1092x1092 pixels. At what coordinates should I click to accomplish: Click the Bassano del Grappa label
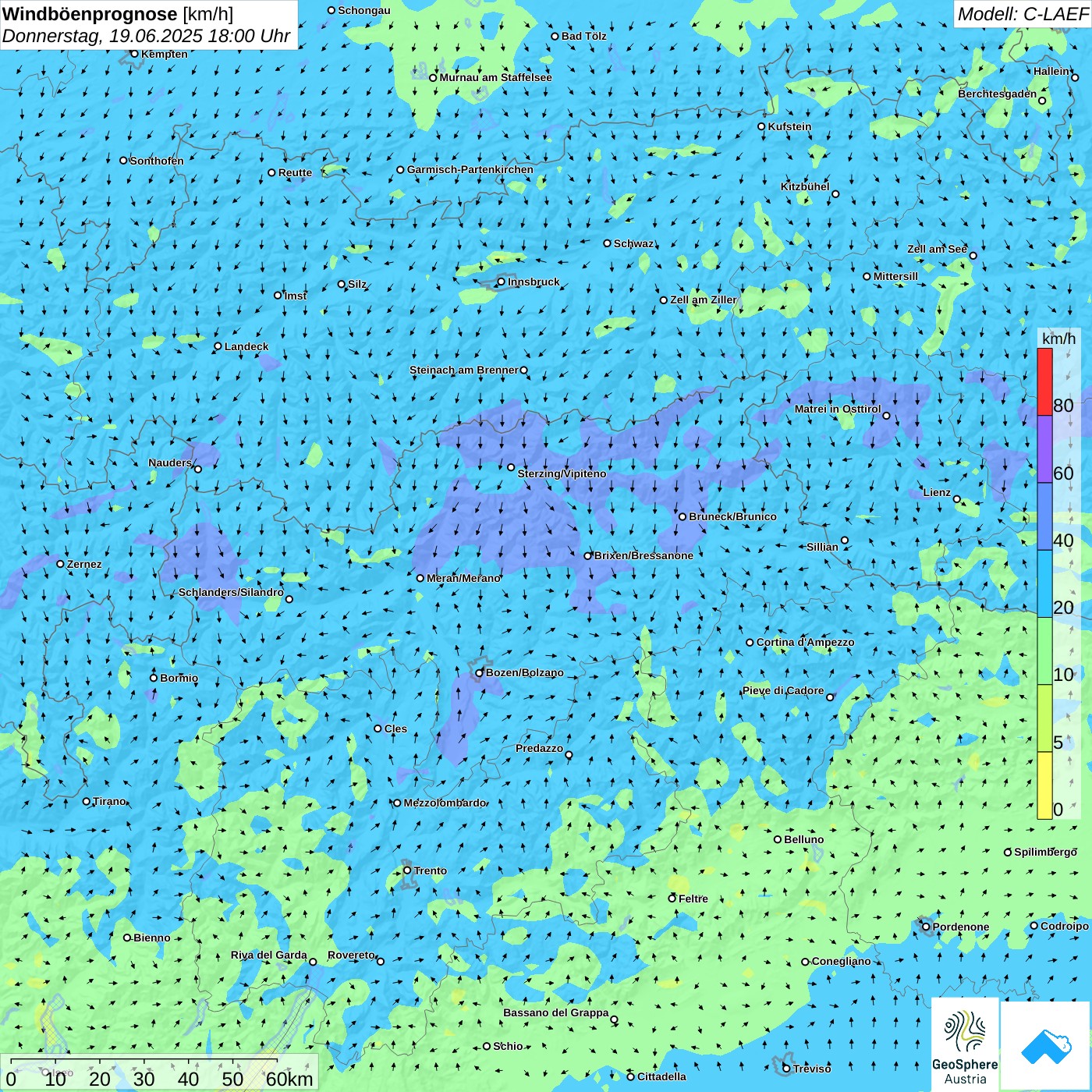pyautogui.click(x=555, y=1012)
